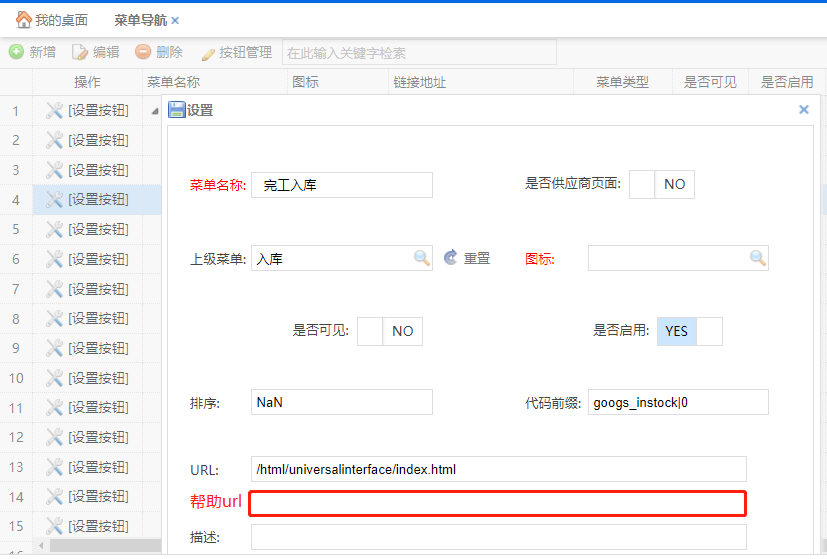This screenshot has height=559, width=827.
Task: Expand the tree arrow in row 1
Action: coord(154,111)
